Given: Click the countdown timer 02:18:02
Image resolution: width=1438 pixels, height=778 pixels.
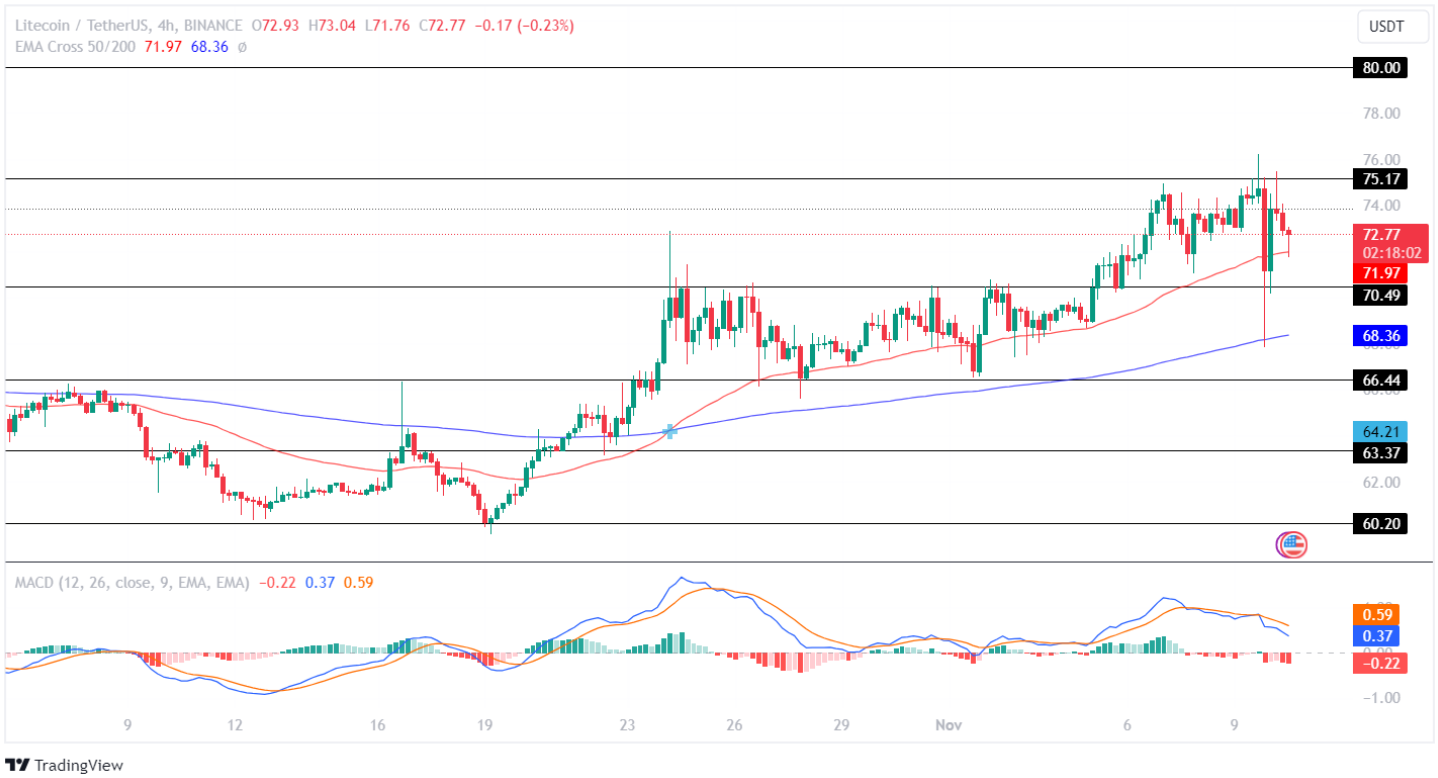Looking at the screenshot, I should 1390,251.
